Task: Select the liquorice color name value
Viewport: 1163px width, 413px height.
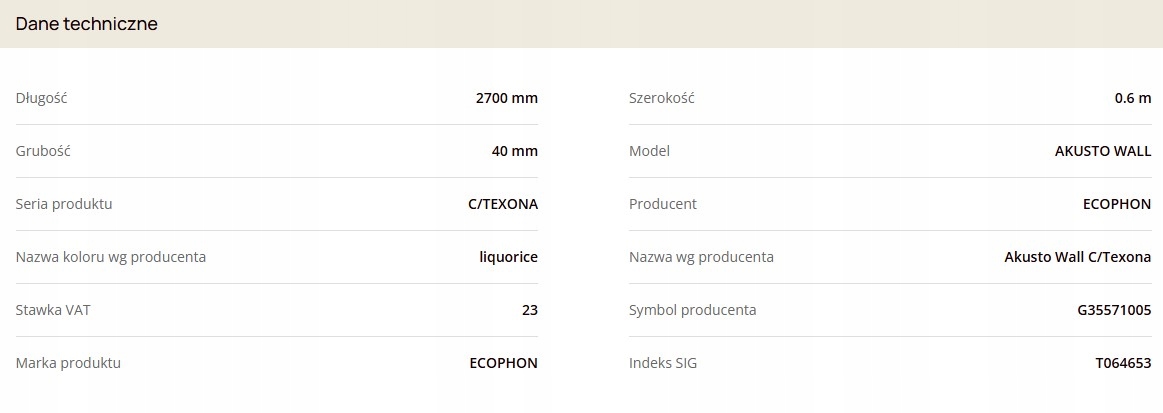Action: (x=508, y=257)
